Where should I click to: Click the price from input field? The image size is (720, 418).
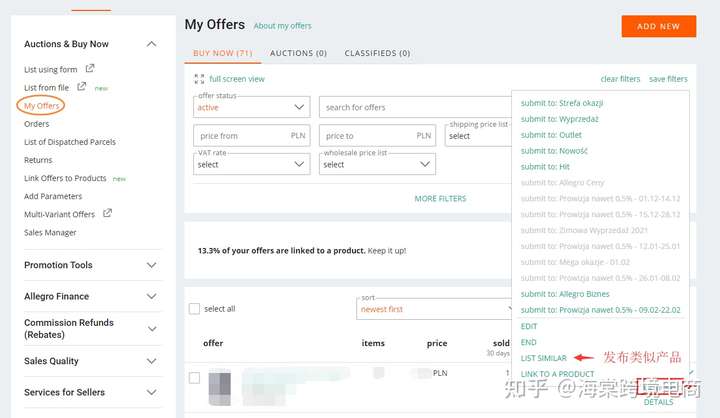click(252, 136)
